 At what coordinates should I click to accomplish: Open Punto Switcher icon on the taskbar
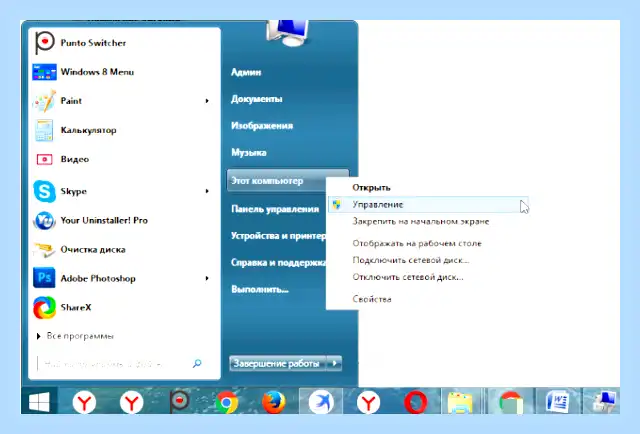[179, 401]
